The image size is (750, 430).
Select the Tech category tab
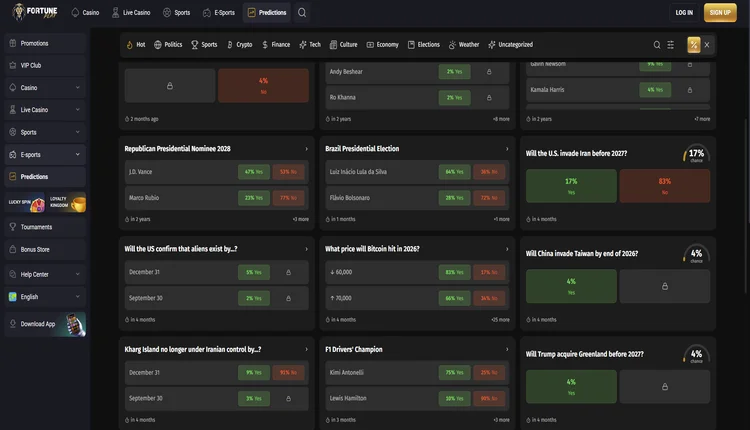(310, 44)
